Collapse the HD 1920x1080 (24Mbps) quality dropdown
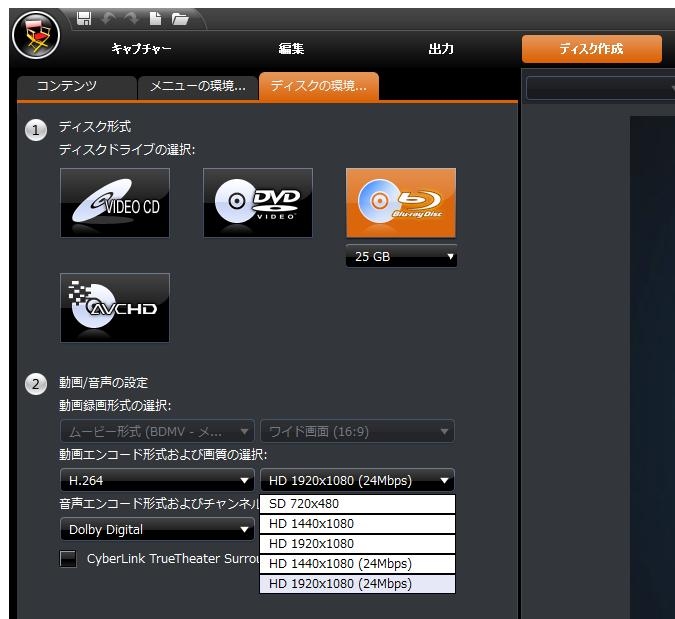This screenshot has height=619, width=675. 357,480
